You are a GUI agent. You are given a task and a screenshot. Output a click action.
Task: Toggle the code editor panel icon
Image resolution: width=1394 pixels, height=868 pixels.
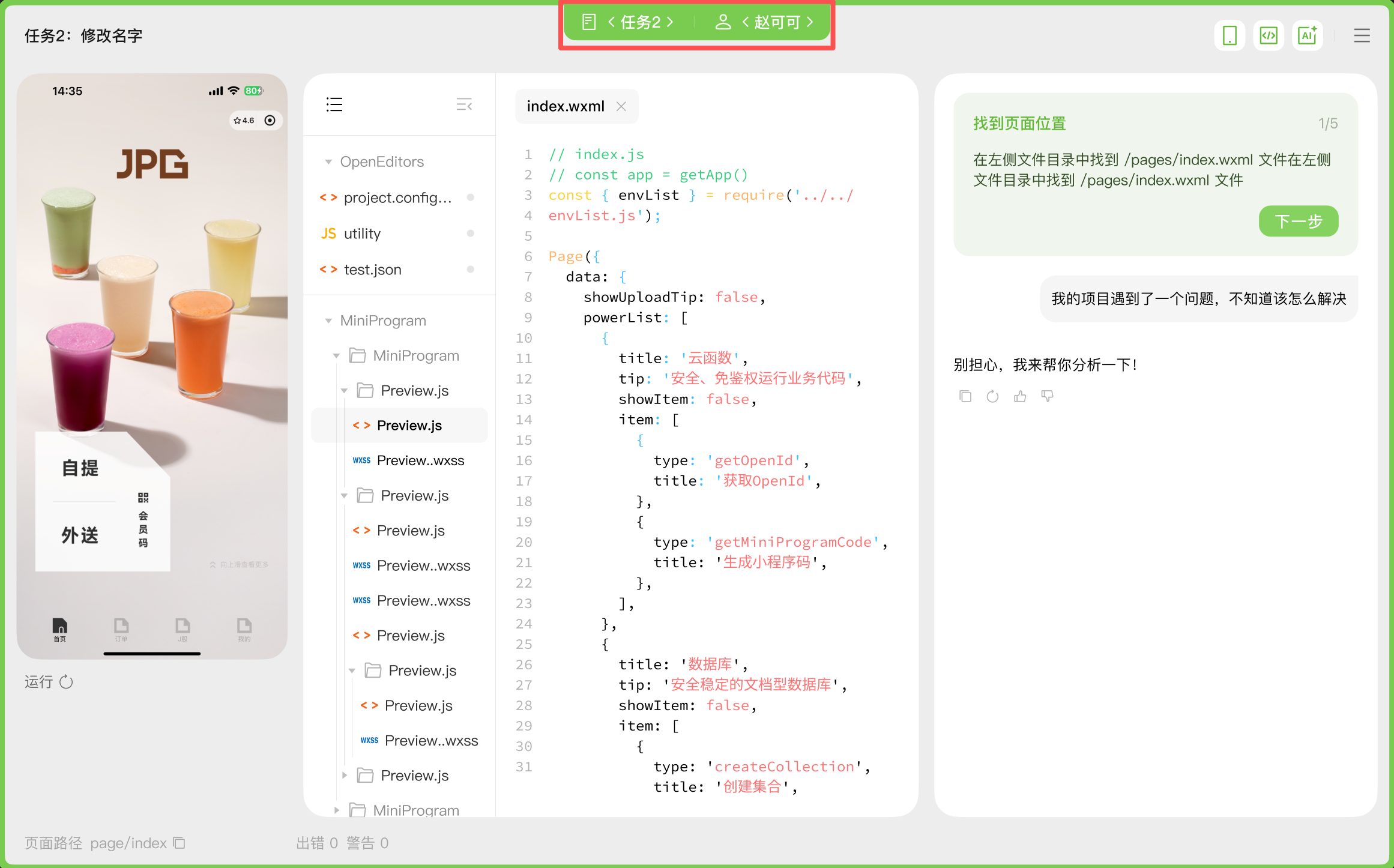pyautogui.click(x=1269, y=36)
